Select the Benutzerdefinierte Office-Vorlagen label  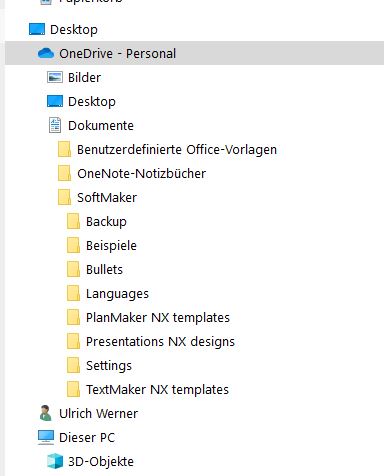[177, 150]
